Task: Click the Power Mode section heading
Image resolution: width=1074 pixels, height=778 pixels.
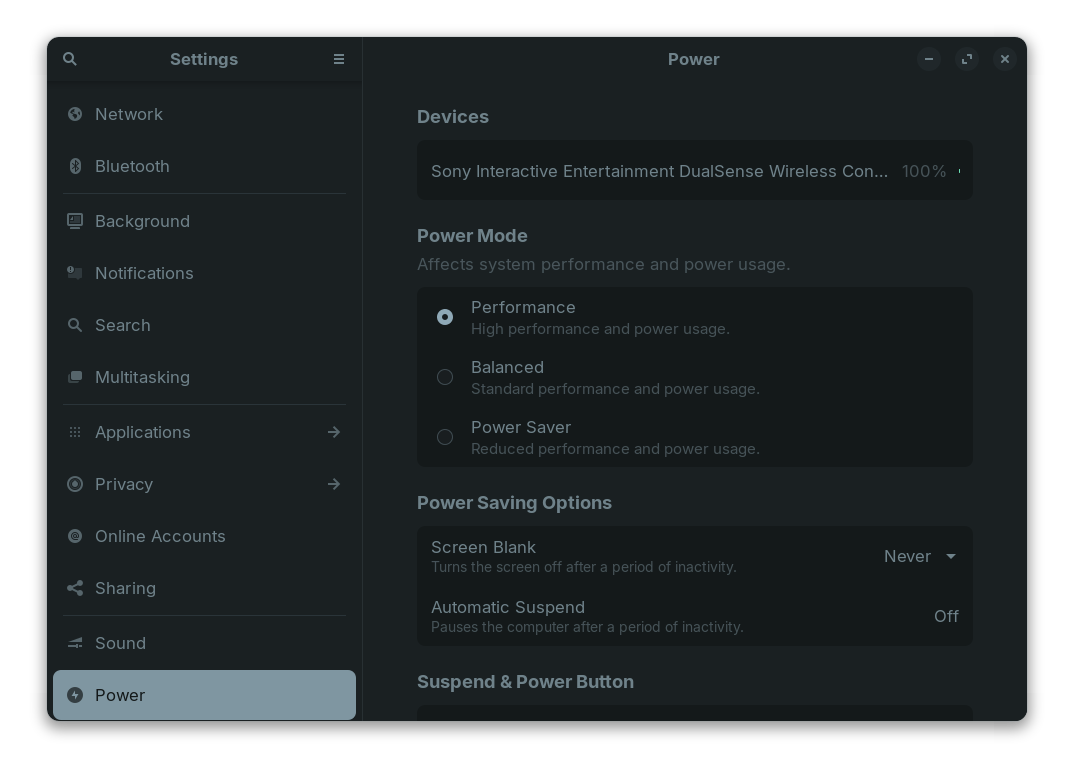Action: tap(472, 236)
